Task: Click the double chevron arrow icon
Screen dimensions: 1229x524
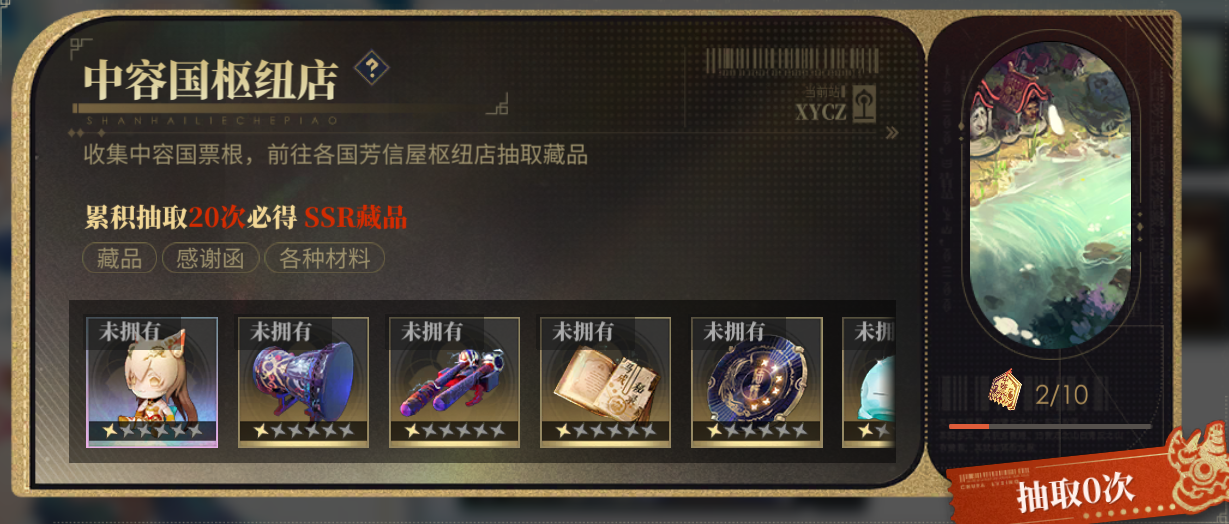Action: 892,132
